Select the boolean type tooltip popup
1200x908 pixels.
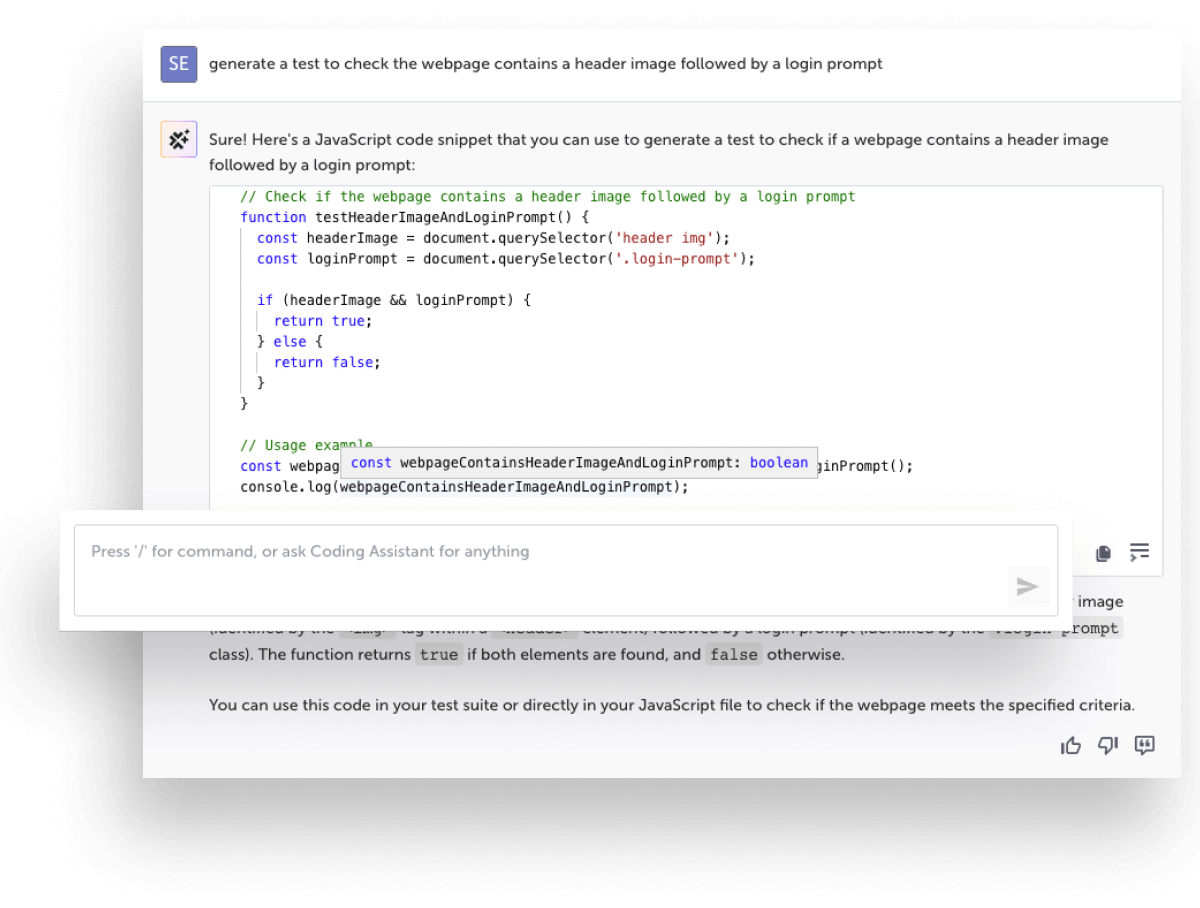(779, 462)
